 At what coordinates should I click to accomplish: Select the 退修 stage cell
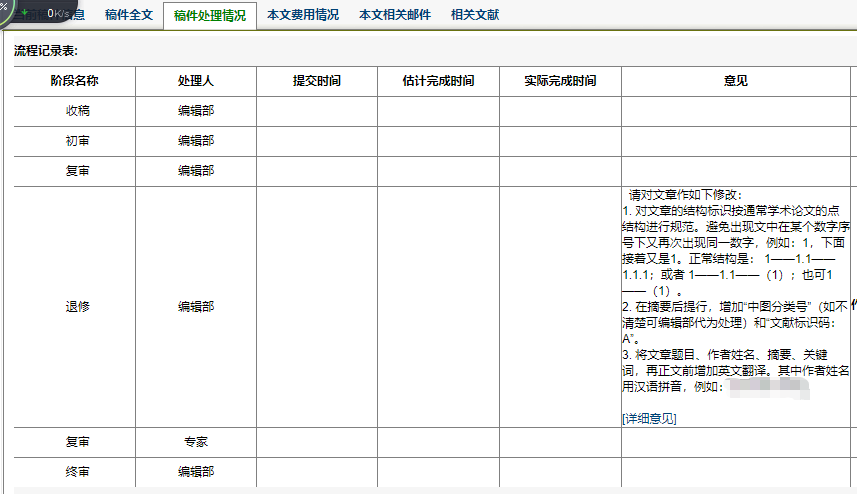[75, 307]
